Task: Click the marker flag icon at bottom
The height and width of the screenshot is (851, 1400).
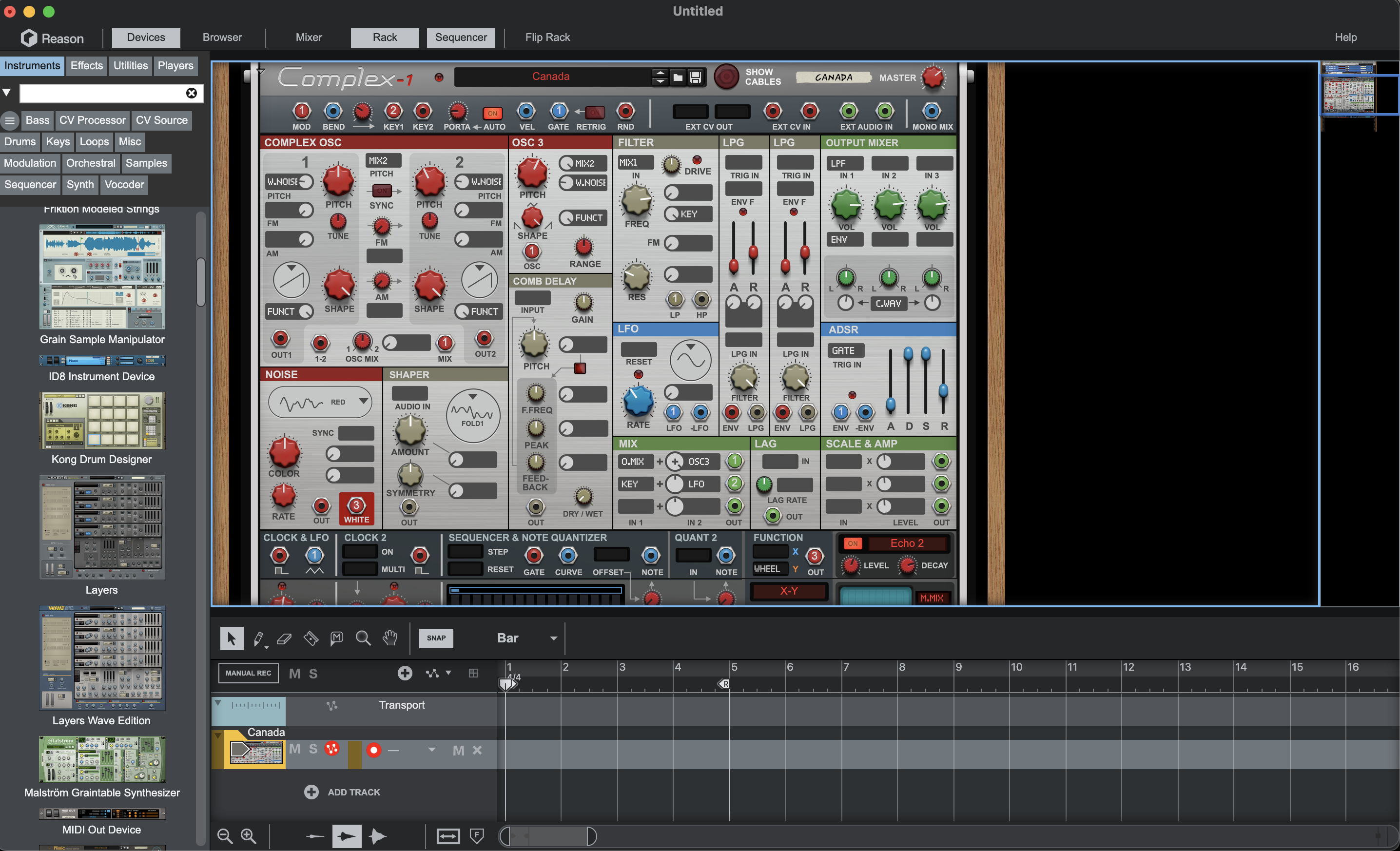Action: [477, 836]
